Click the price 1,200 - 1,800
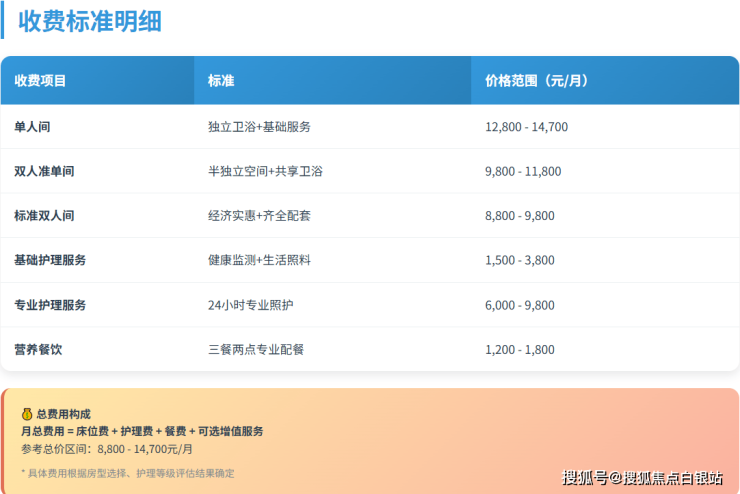 tap(520, 349)
